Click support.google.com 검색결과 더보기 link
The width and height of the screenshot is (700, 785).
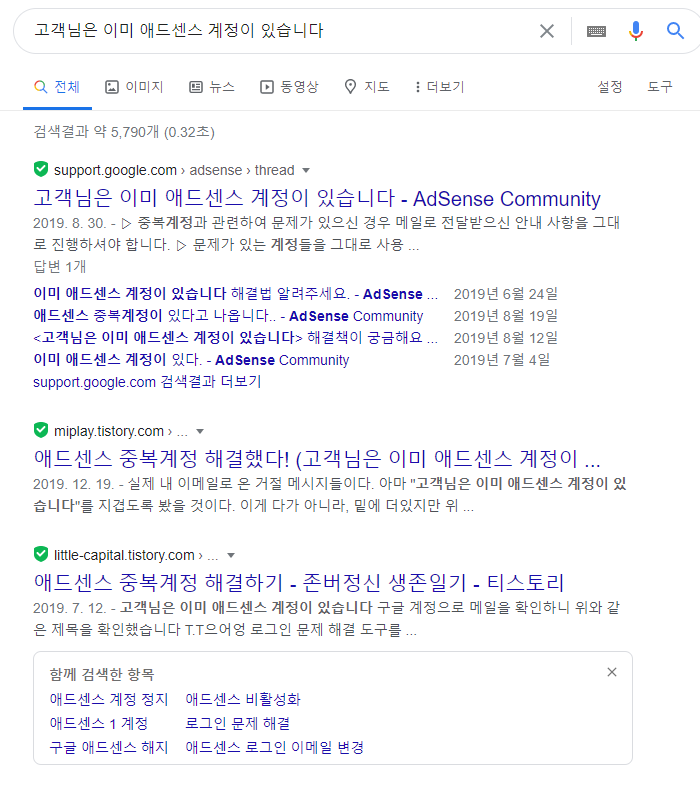pyautogui.click(x=147, y=382)
